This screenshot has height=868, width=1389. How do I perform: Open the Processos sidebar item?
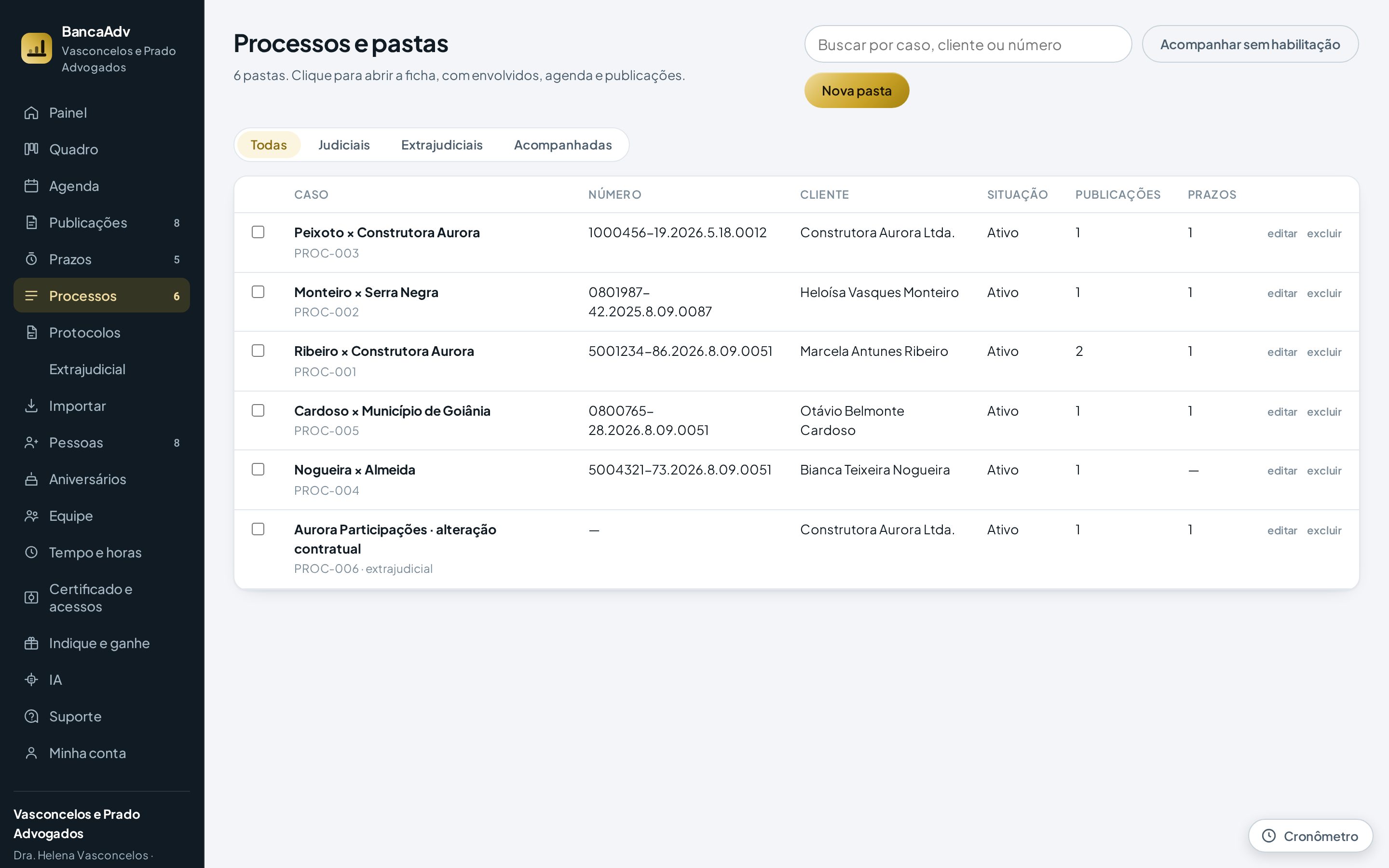[x=102, y=296]
